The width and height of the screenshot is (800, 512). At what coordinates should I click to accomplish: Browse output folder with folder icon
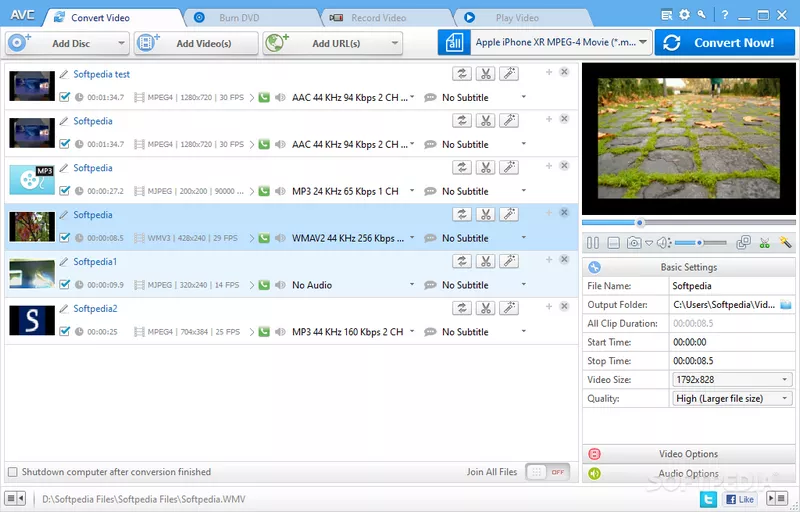786,305
